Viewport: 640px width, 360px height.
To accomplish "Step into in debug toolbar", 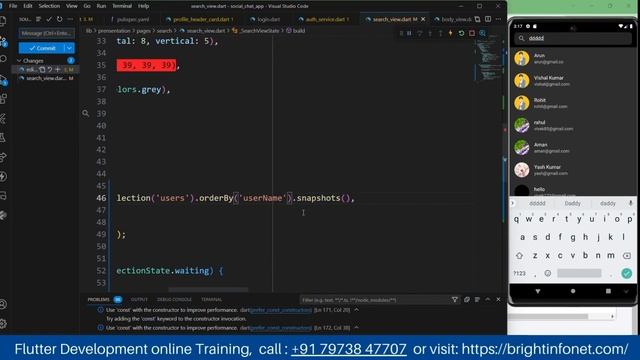I will (430, 33).
